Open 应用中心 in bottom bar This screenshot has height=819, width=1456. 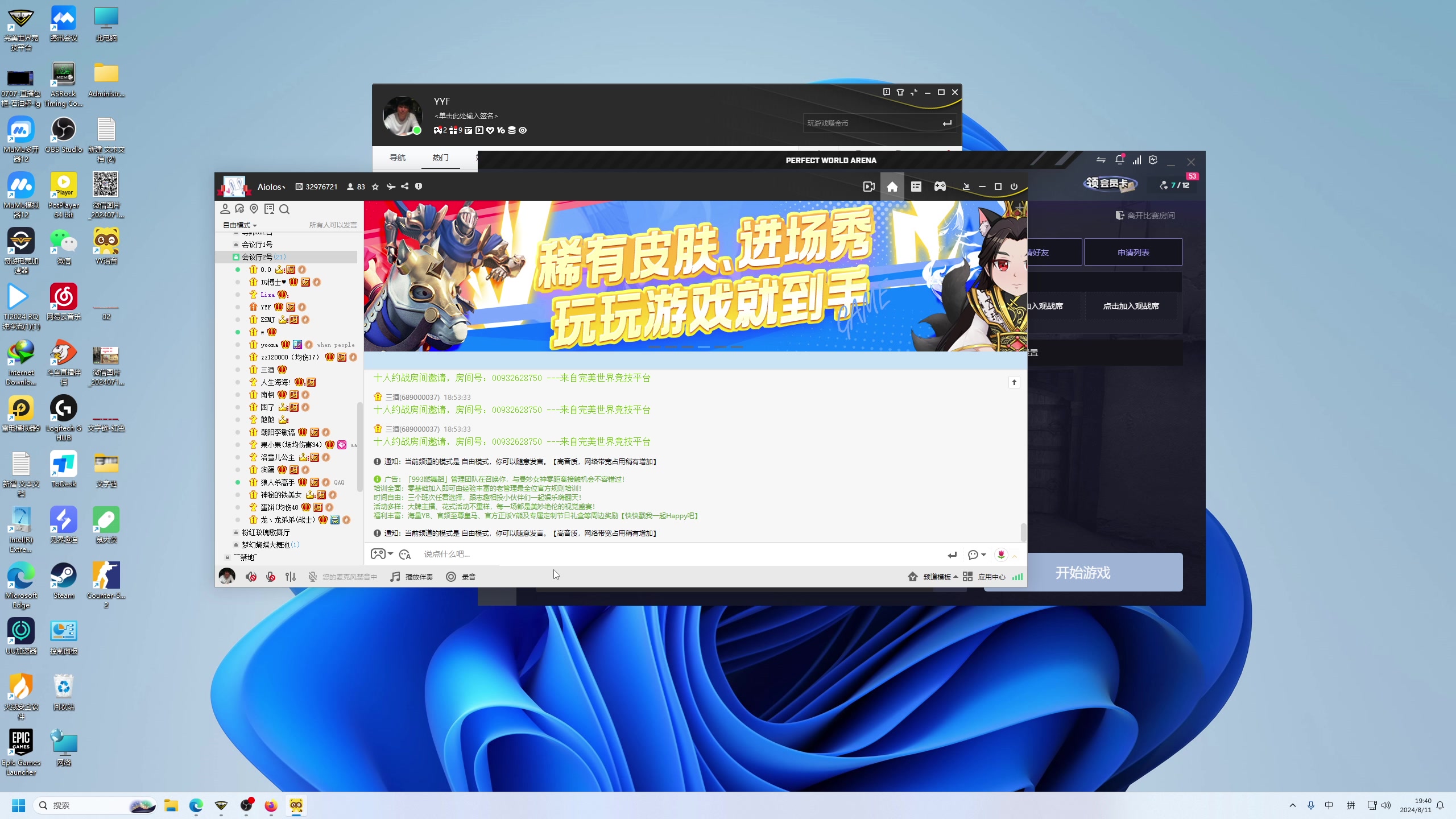(x=985, y=577)
